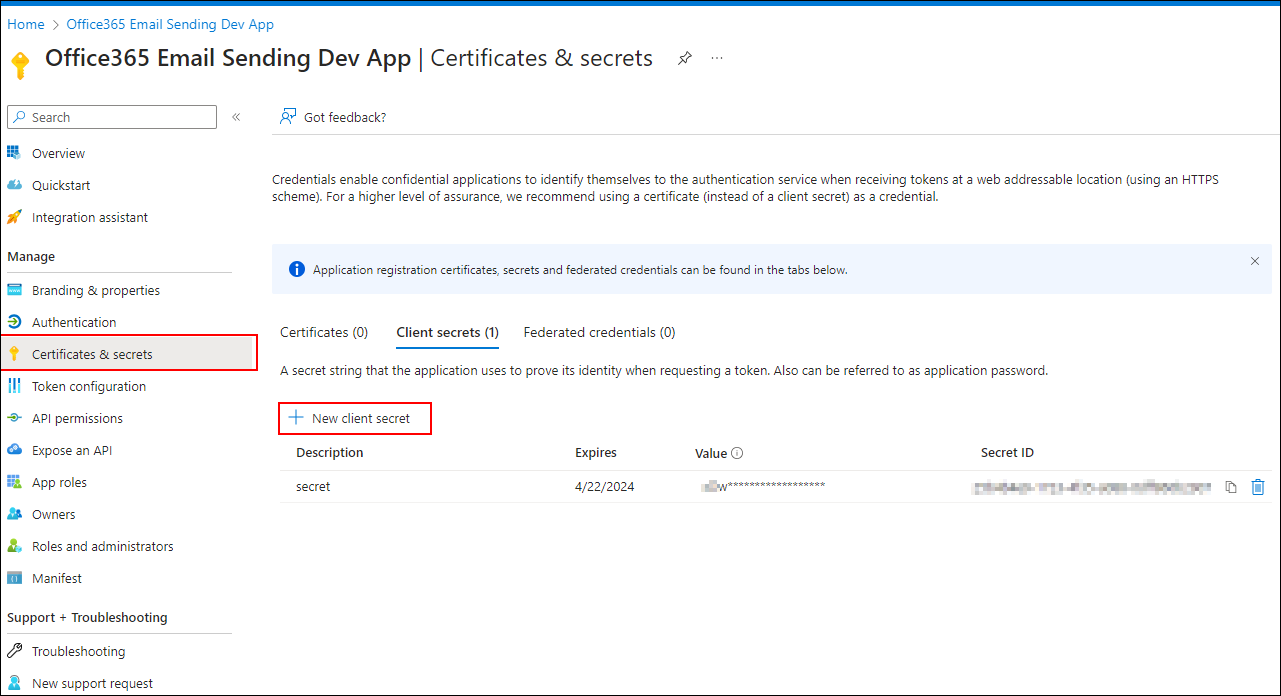Navigate to Token configuration
Image resolution: width=1281 pixels, height=696 pixels.
(x=88, y=386)
